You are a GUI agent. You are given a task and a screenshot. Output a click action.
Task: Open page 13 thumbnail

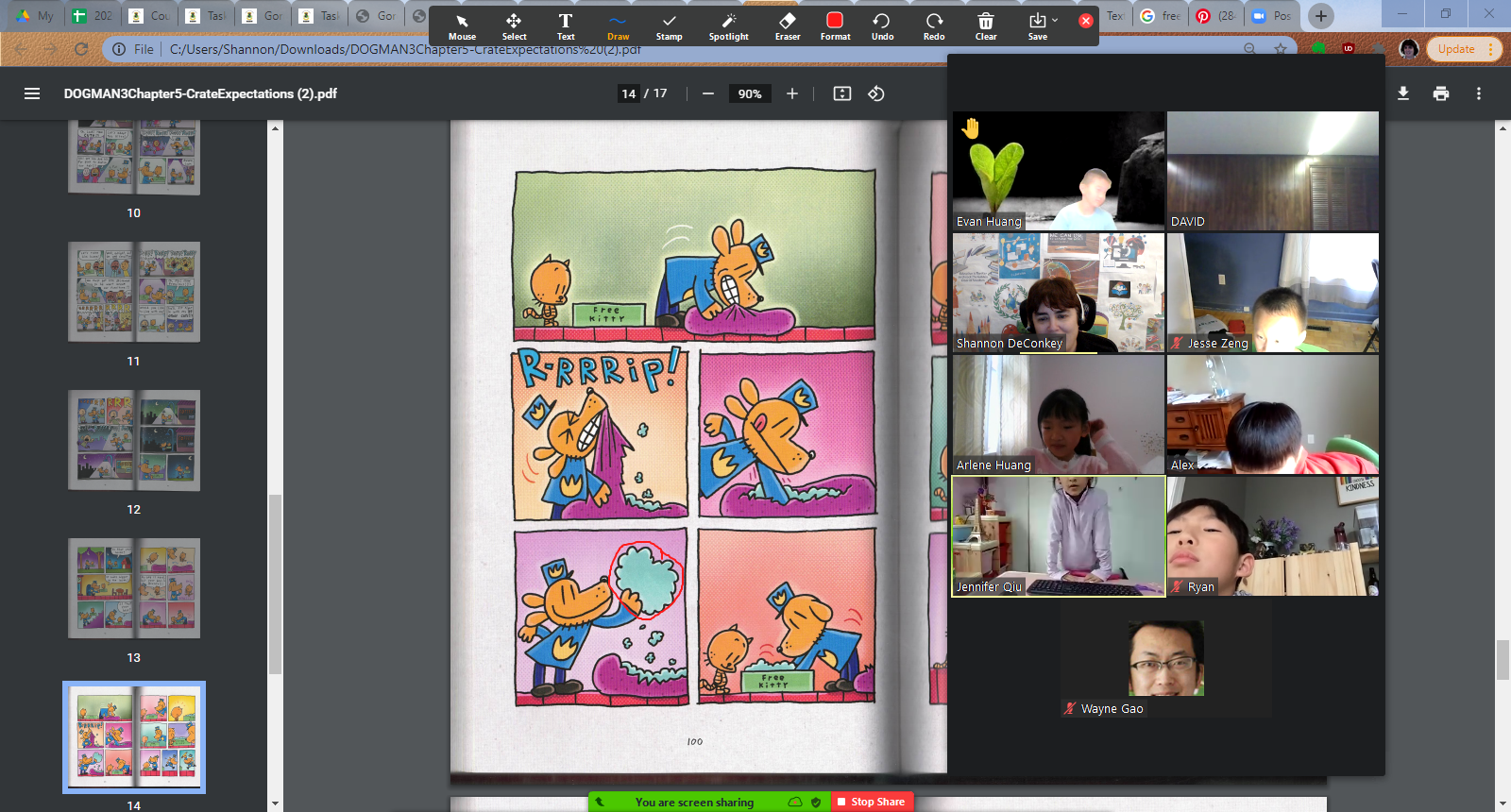[134, 588]
